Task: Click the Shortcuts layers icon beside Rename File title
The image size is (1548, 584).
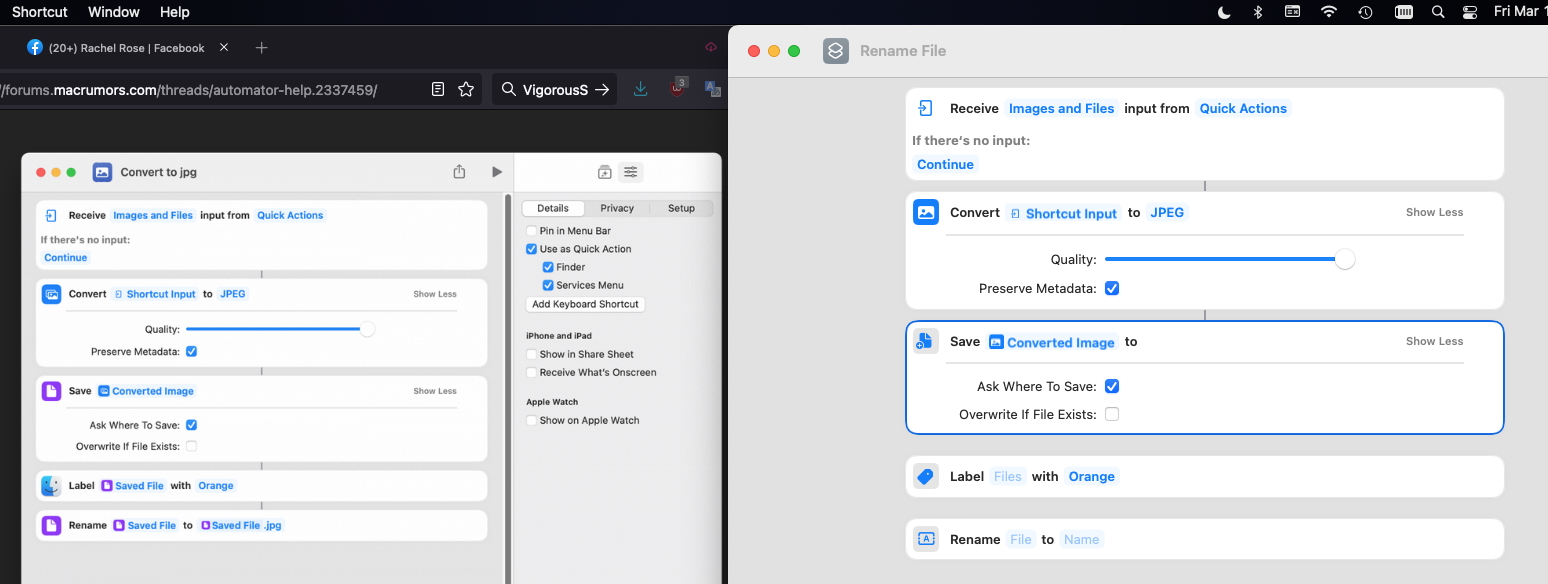Action: (835, 51)
